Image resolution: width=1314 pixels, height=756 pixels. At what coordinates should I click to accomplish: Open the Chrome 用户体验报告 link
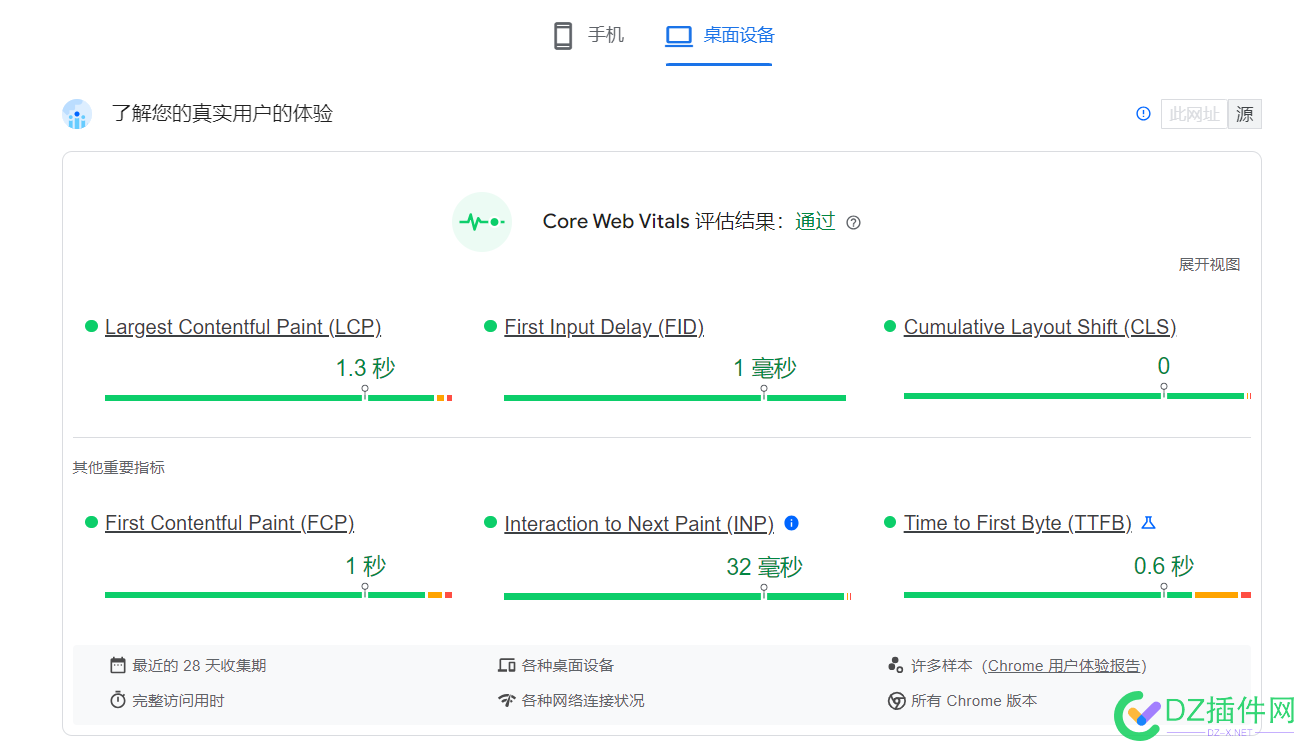1064,666
